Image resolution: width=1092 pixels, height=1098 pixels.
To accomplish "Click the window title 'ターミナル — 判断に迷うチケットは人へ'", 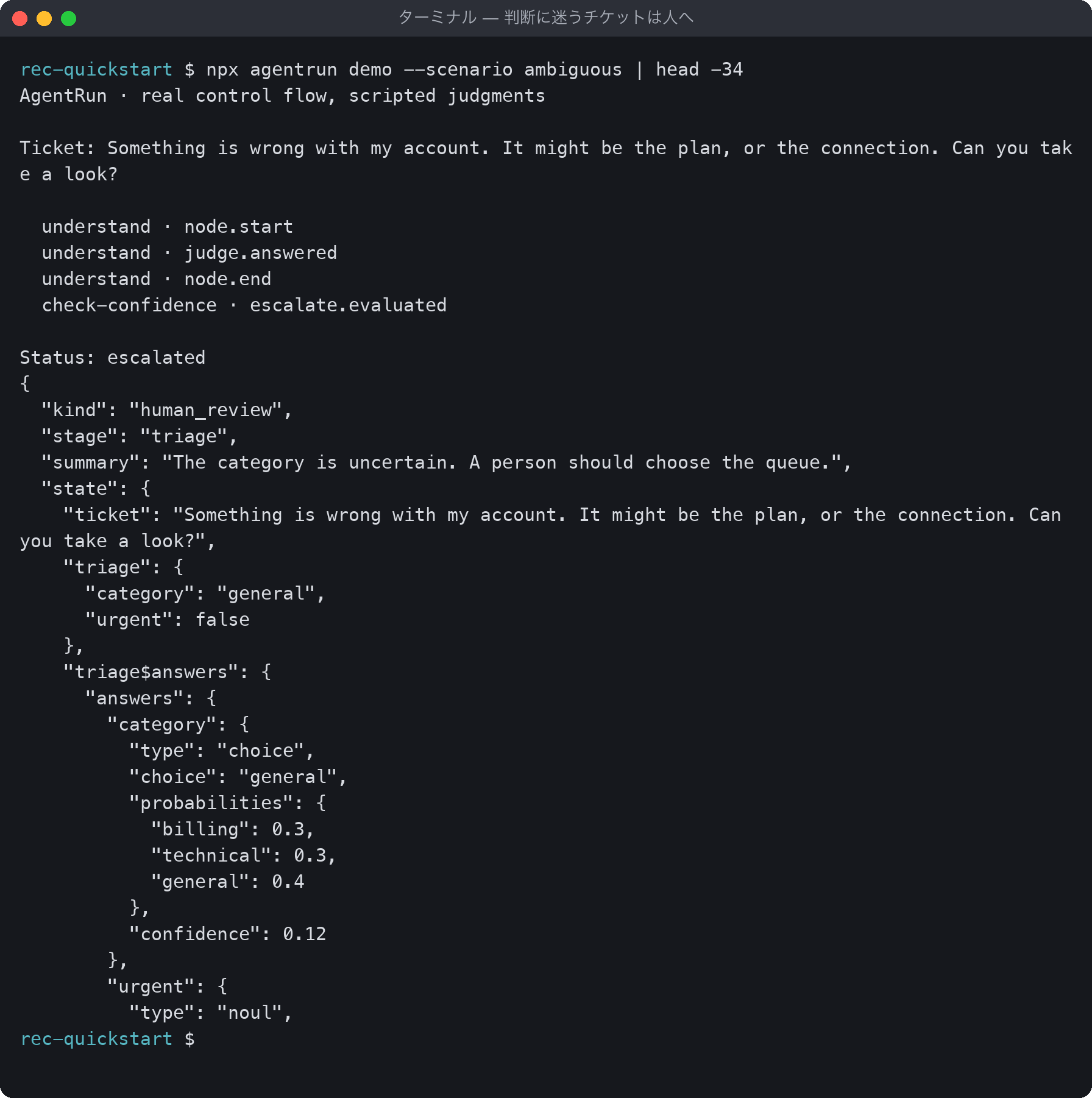I will click(x=546, y=18).
